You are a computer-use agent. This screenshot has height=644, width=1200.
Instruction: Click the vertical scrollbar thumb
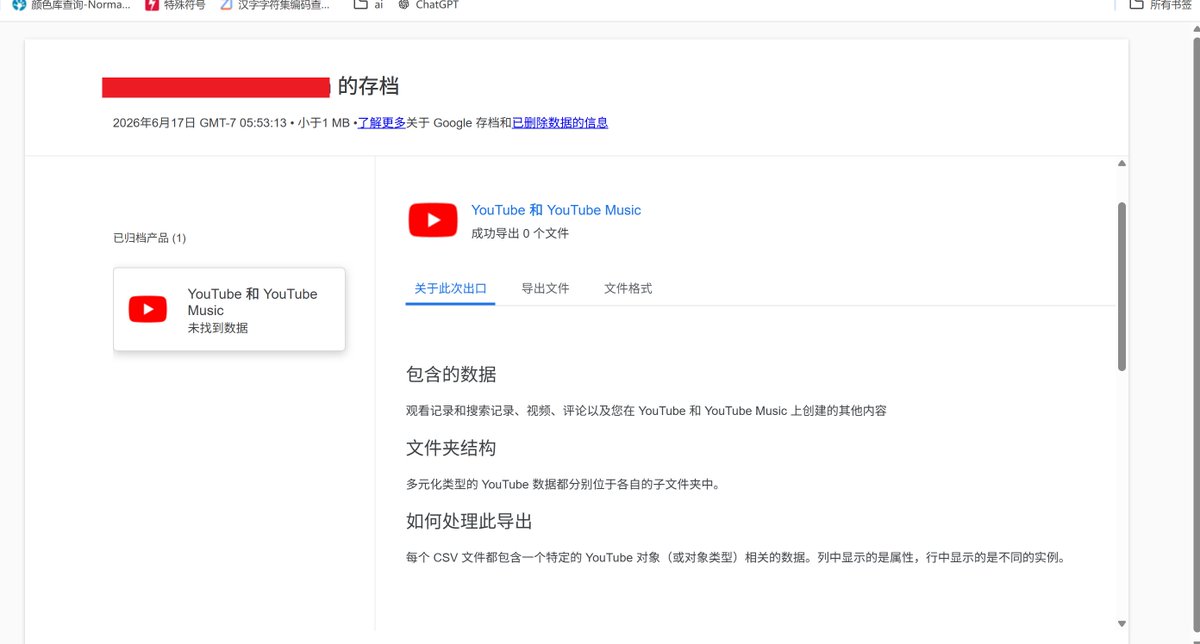pos(1122,286)
